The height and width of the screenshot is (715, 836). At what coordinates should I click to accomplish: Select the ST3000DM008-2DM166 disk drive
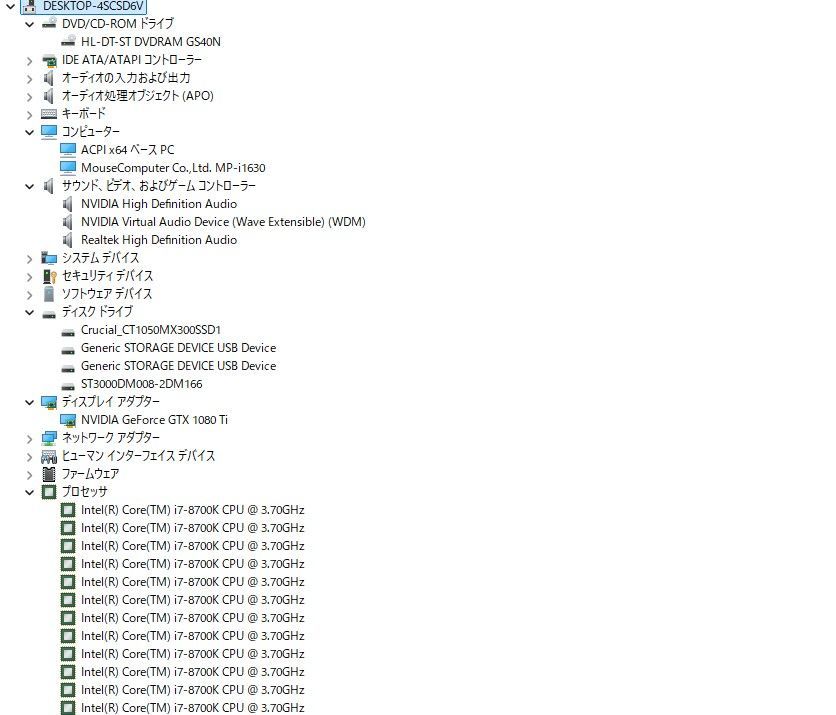tap(142, 384)
